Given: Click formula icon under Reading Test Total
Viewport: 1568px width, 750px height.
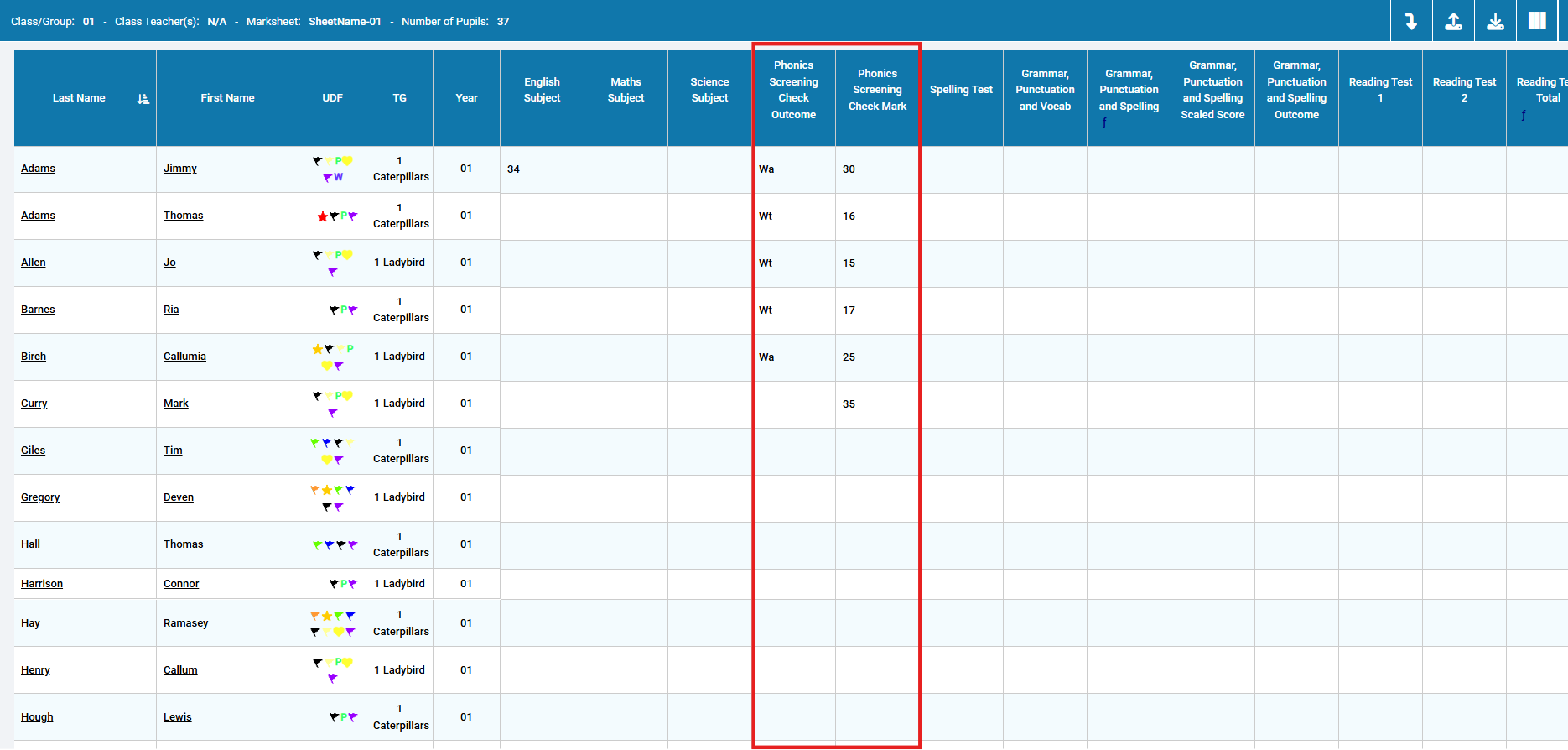Looking at the screenshot, I should tap(1524, 115).
